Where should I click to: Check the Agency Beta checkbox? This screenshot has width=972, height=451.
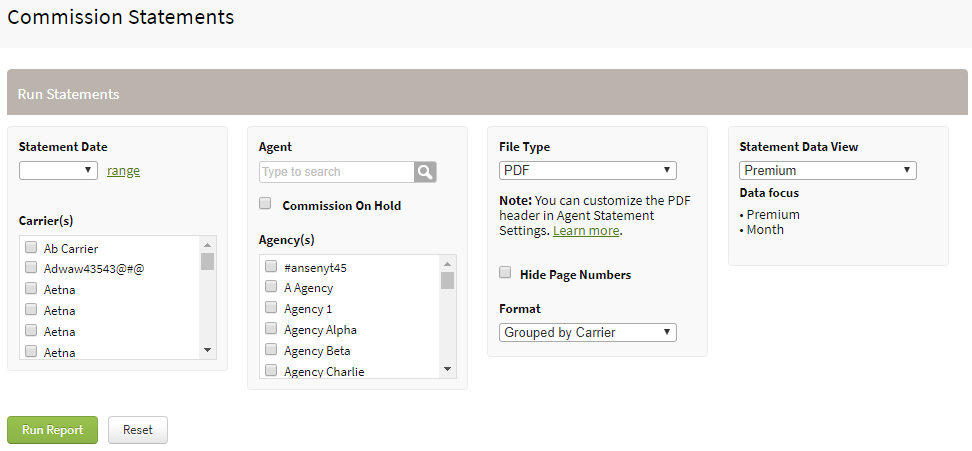[x=271, y=349]
